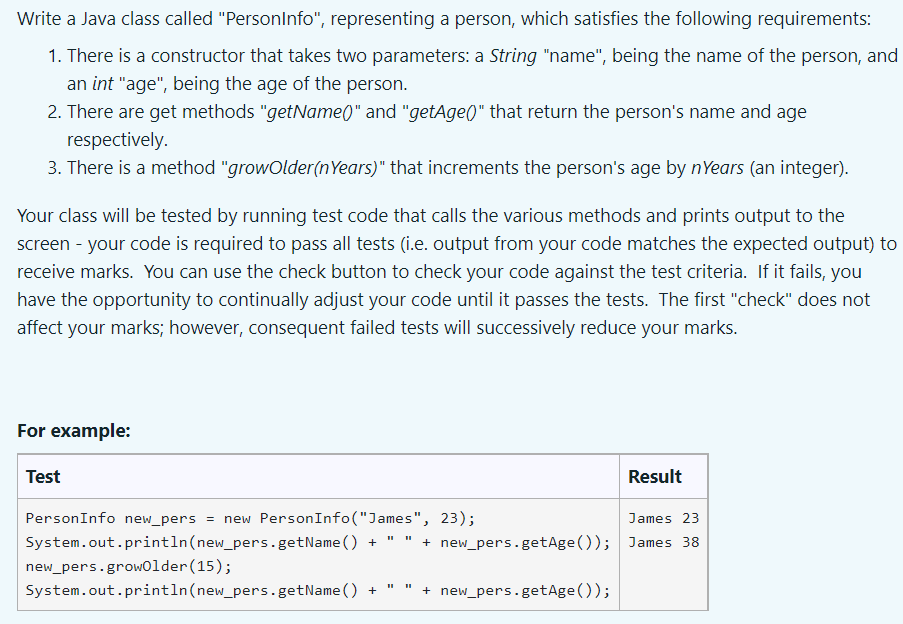Click the PersonInfo constructor code line
Viewport: 903px width, 624px height.
[250, 519]
